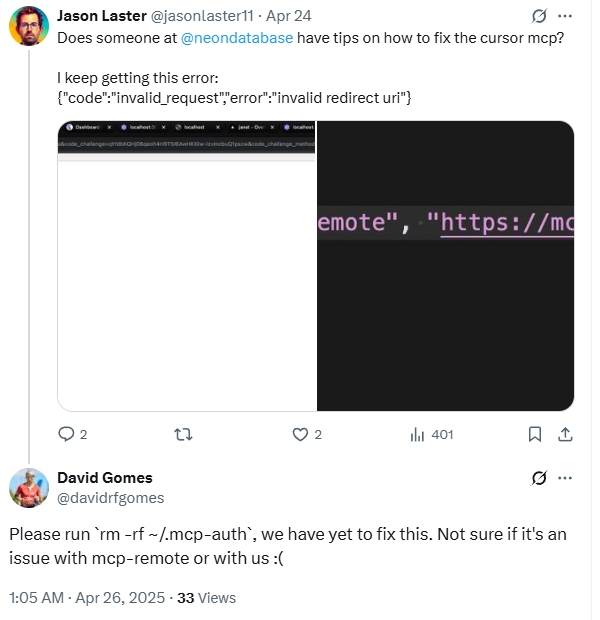Viewport: 600px width, 620px height.
Task: Bookmark Jason Laster's tweet
Action: coord(535,434)
